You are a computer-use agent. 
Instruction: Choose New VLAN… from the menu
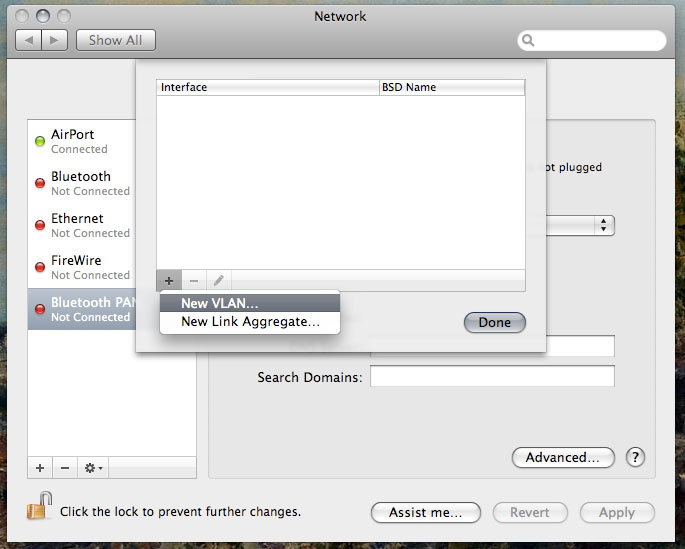click(250, 303)
